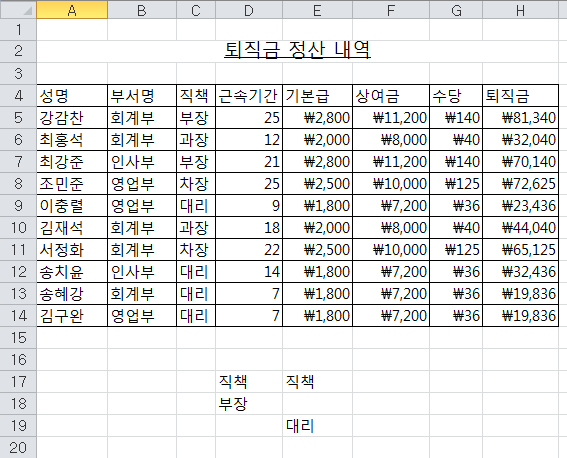Select column A header
Screen dimensions: 567x458
click(x=72, y=10)
